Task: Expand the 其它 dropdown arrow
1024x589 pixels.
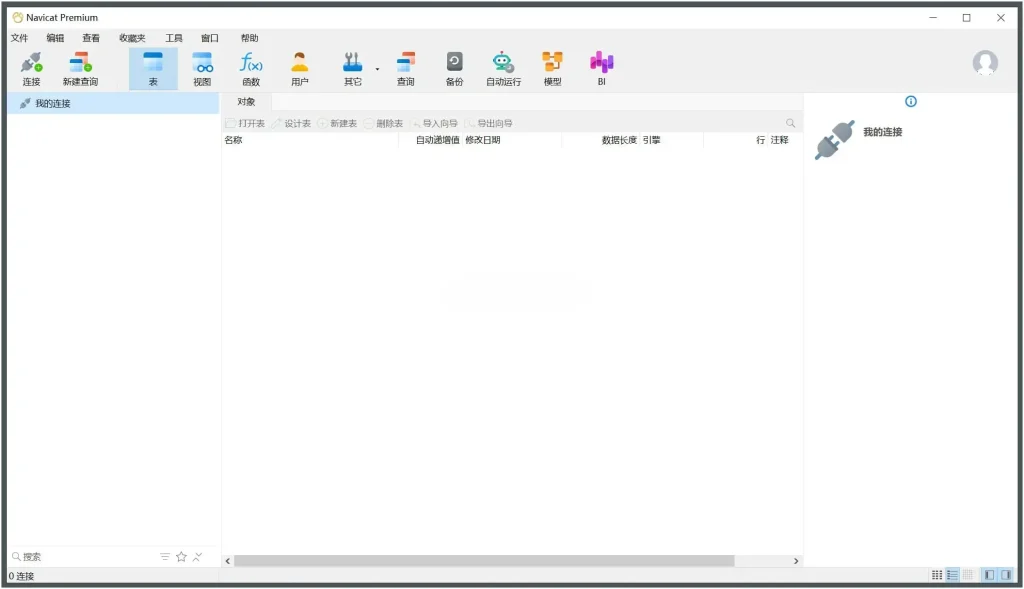Action: 377,69
